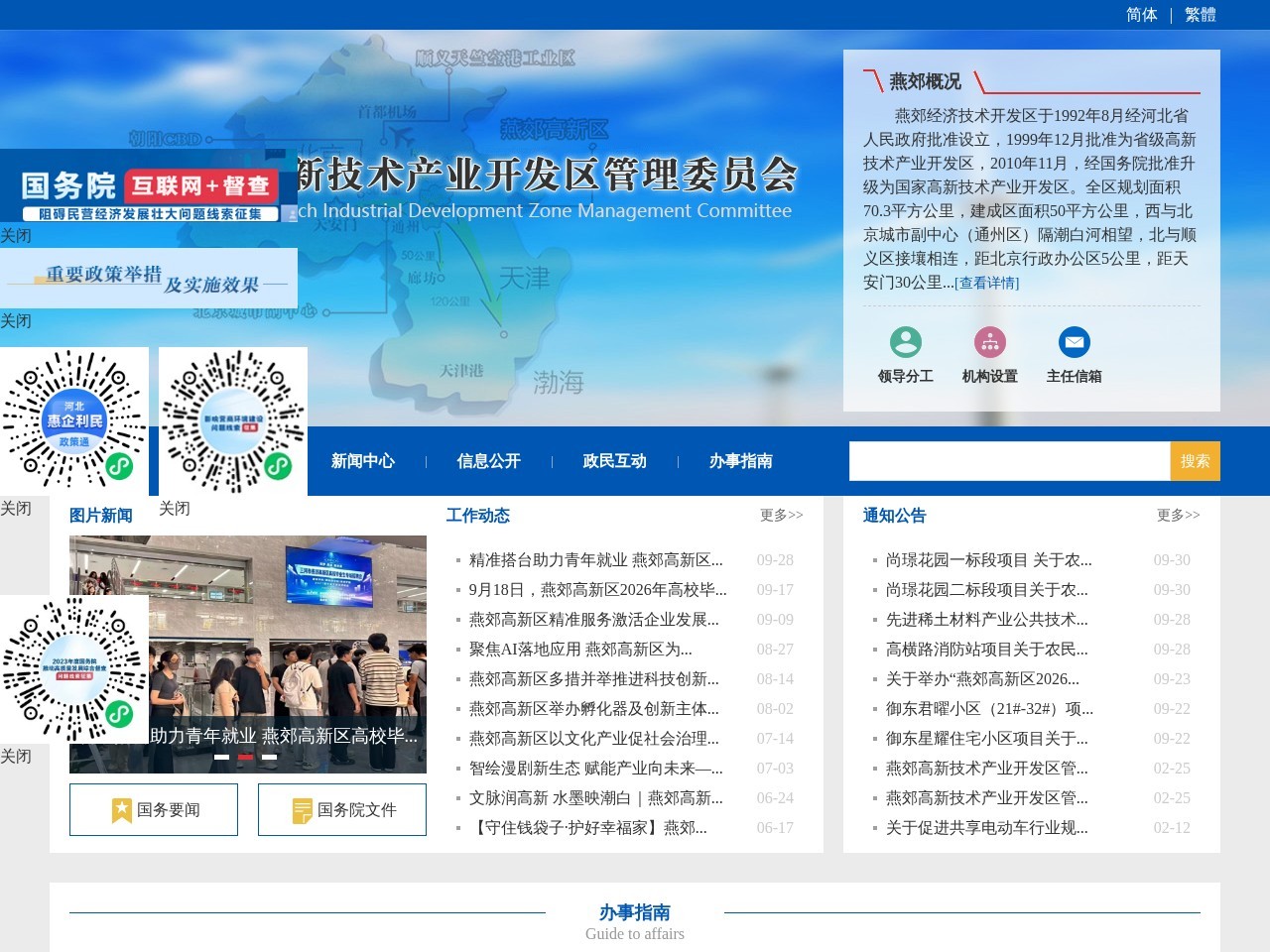Open the 办事指南 navigation menu
1270x952 pixels.
[x=741, y=461]
